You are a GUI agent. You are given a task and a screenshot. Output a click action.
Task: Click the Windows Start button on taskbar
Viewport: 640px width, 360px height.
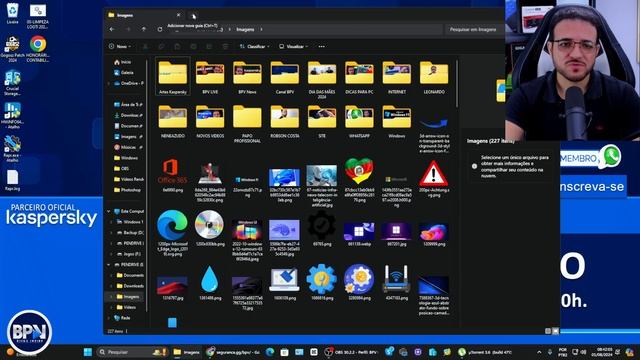pyautogui.click(x=87, y=352)
